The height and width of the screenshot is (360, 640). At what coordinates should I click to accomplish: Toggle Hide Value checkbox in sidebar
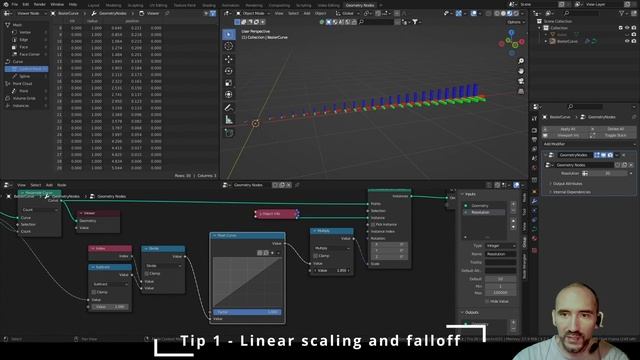click(487, 301)
